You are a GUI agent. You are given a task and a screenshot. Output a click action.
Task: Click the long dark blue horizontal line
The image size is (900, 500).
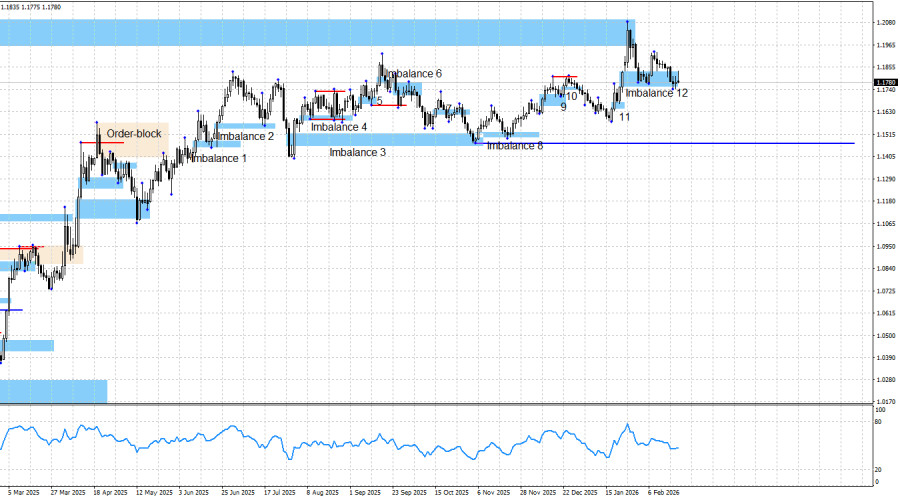(x=700, y=143)
